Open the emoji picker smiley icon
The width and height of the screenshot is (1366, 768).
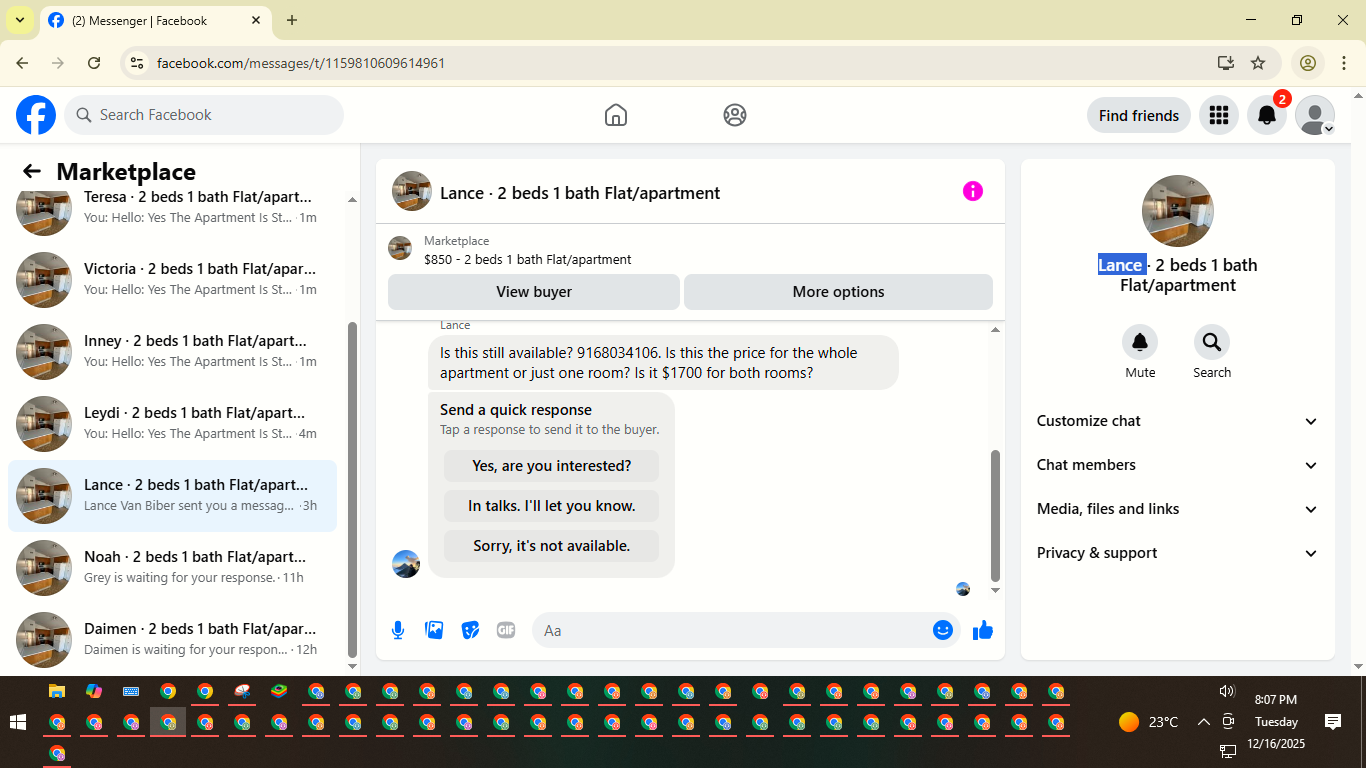[x=942, y=630]
